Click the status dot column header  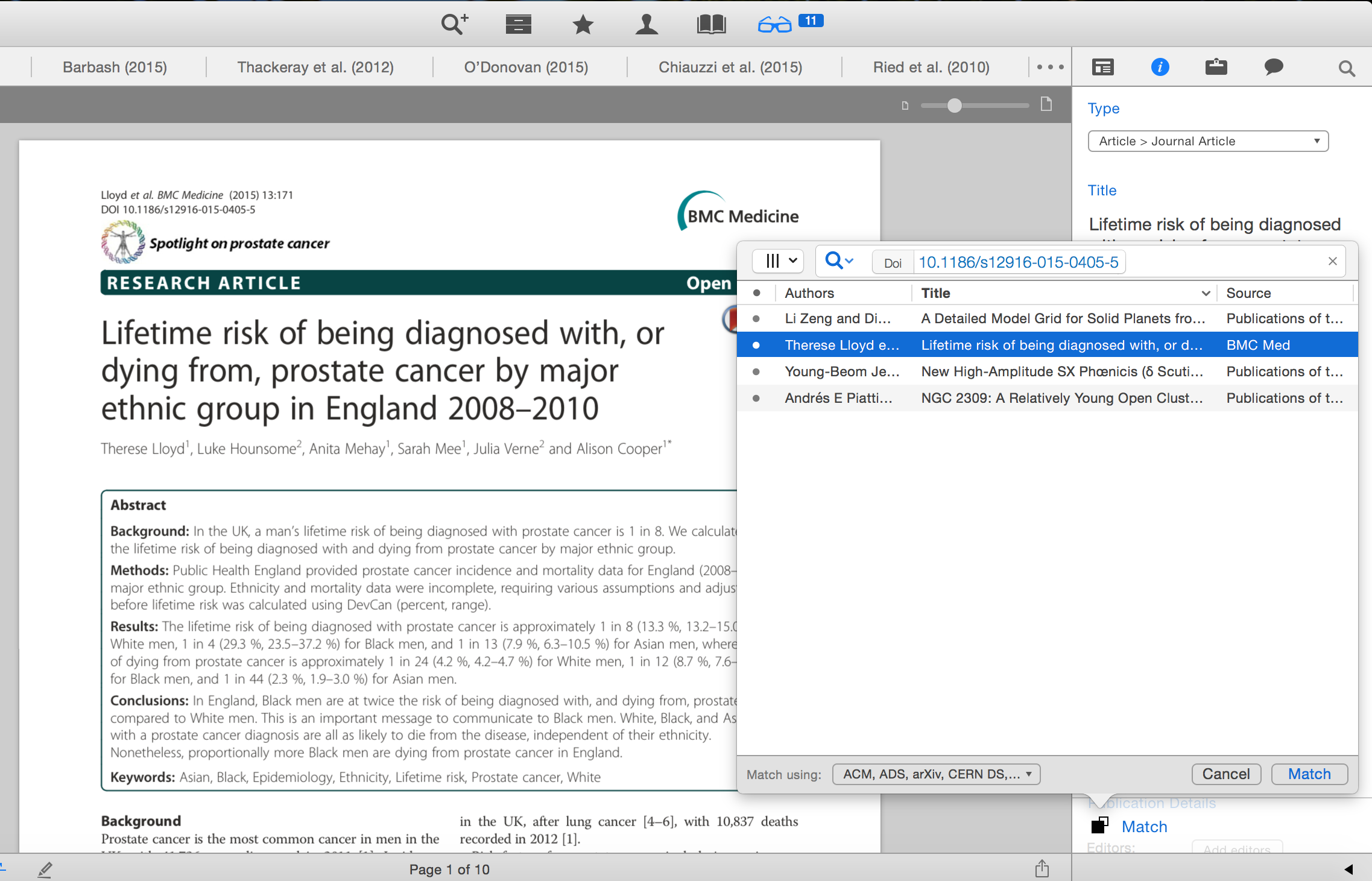[756, 293]
